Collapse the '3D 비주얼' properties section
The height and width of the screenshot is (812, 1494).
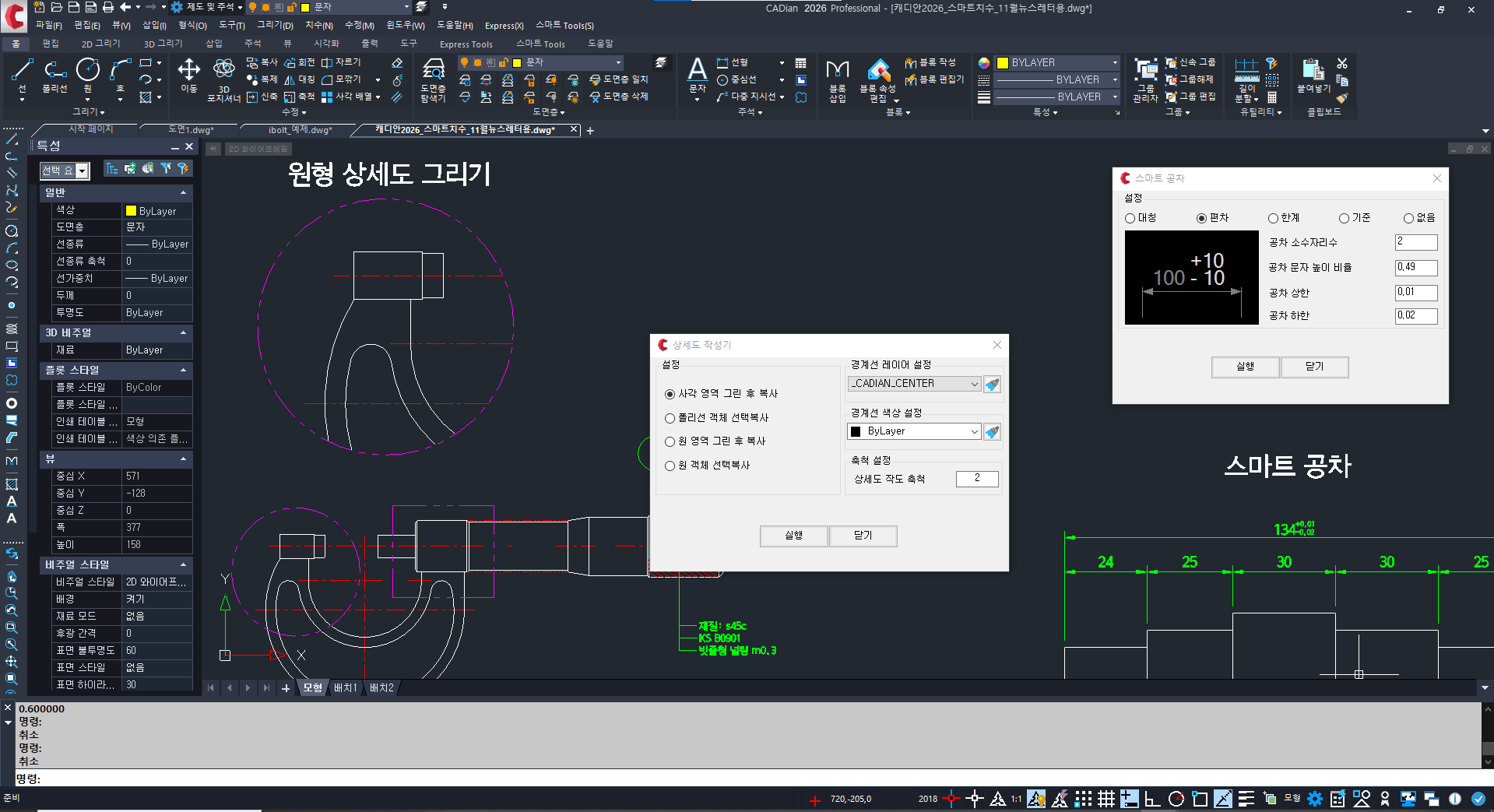(x=183, y=333)
